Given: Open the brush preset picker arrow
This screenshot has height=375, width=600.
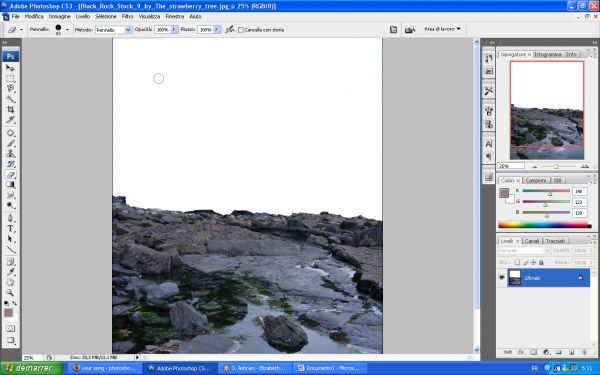Looking at the screenshot, I should (x=67, y=29).
